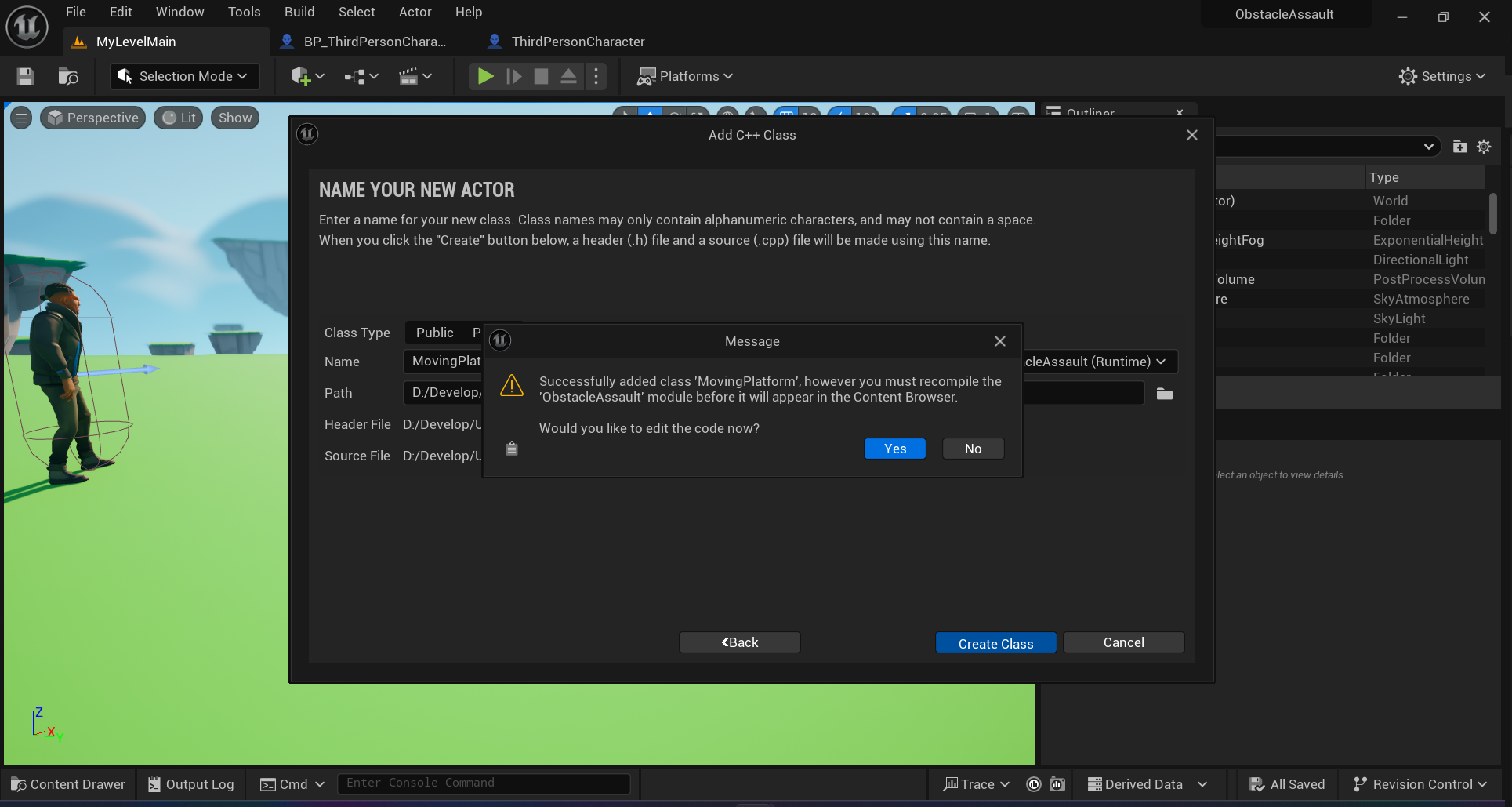Open the ObstacleAssault (Runtime) module dropdown
The image size is (1512, 807).
1099,362
